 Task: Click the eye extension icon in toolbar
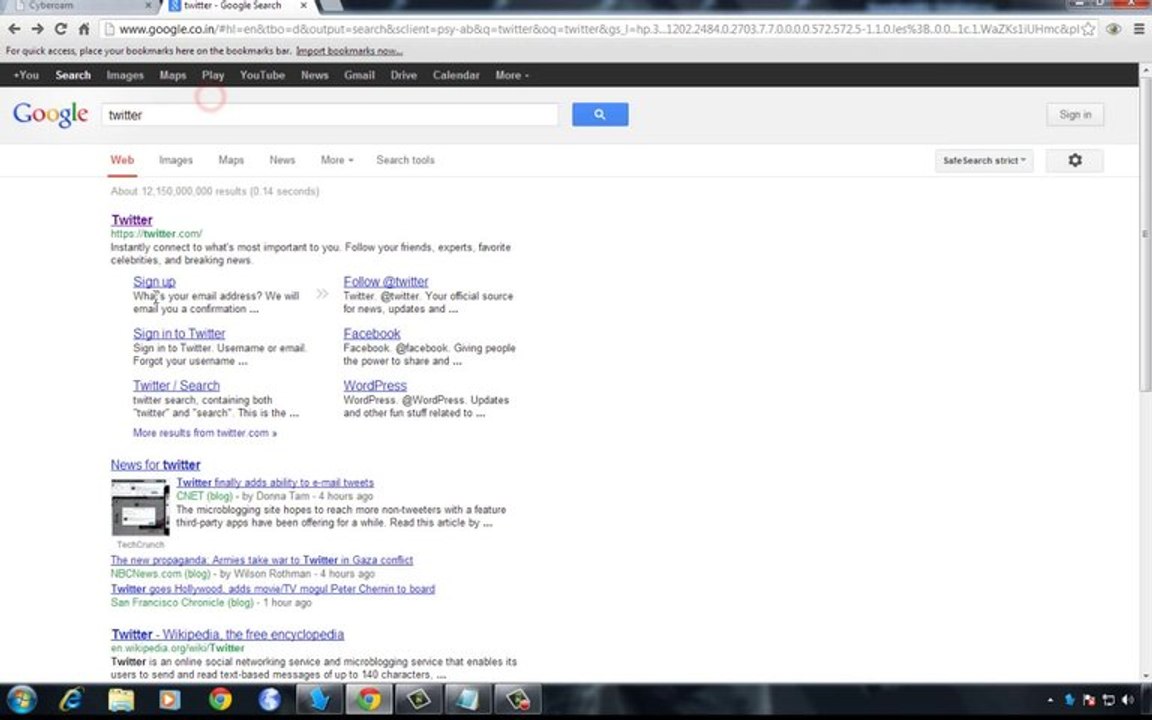click(x=1114, y=29)
